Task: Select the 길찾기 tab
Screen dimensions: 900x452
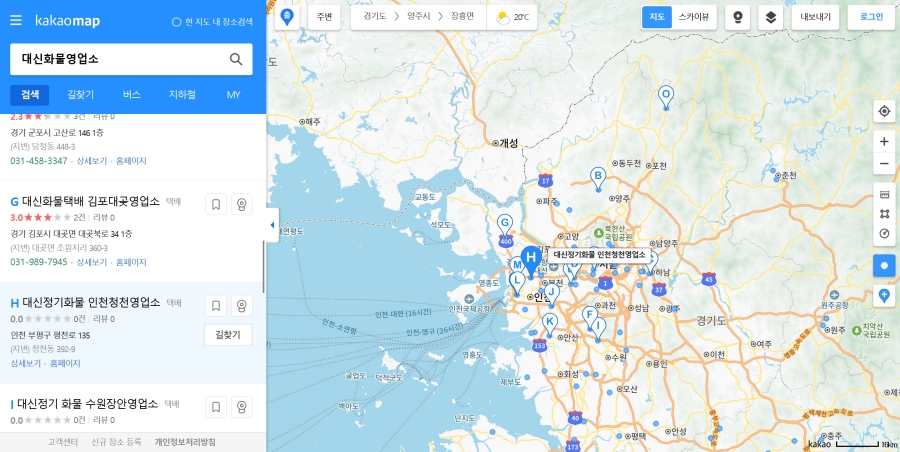Action: [x=81, y=95]
